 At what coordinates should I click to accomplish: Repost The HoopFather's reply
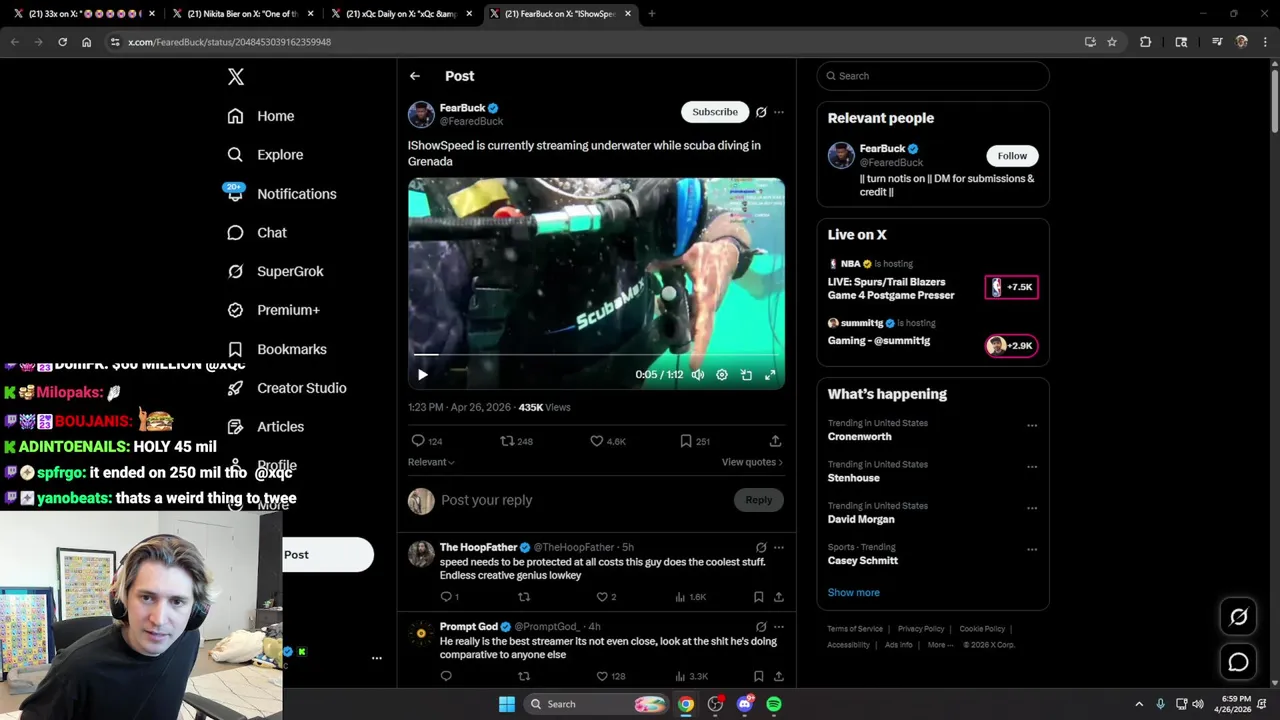click(524, 597)
